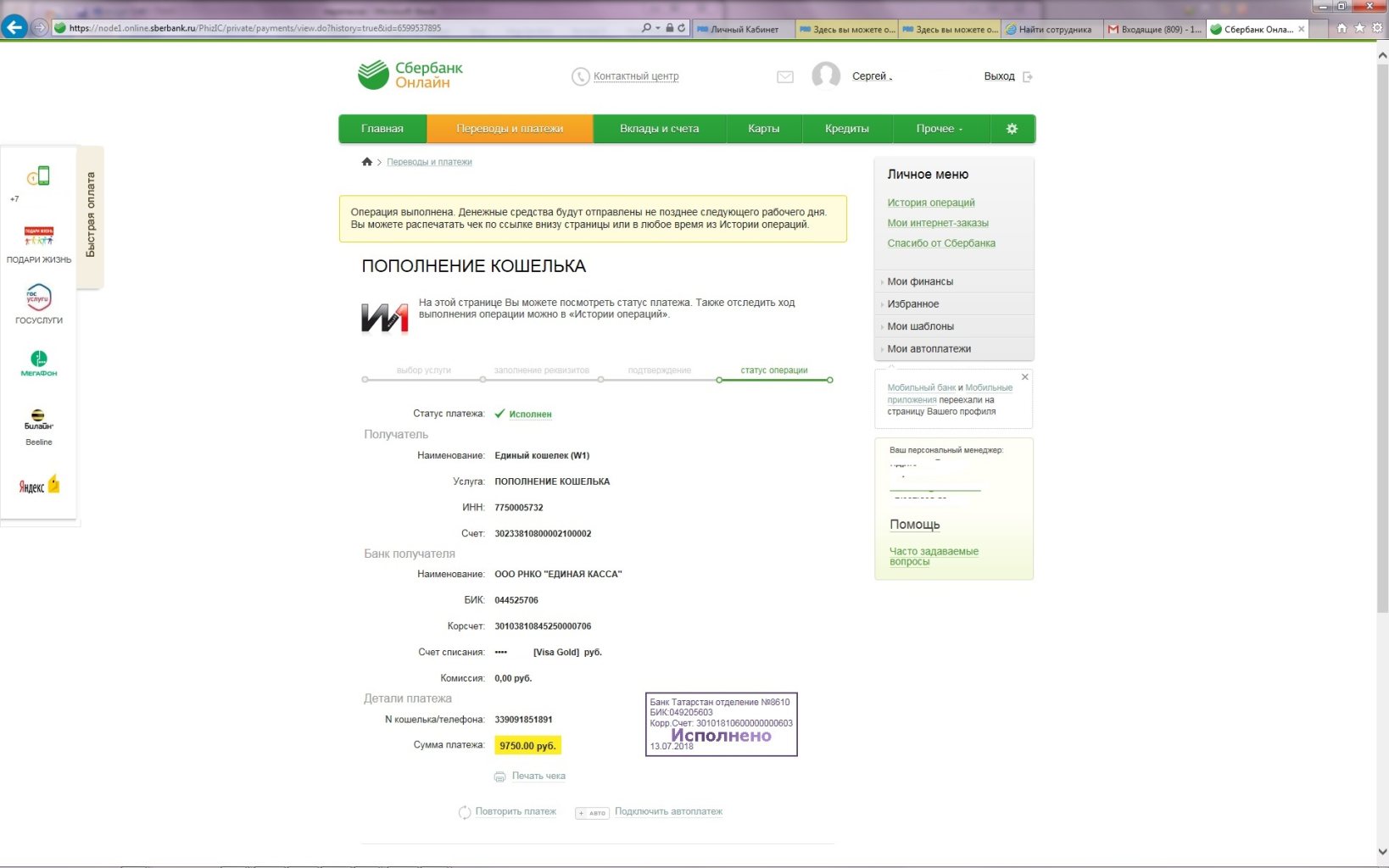Select mobile phone quick payment icon
Screen dimensions: 1389x868
(38, 176)
